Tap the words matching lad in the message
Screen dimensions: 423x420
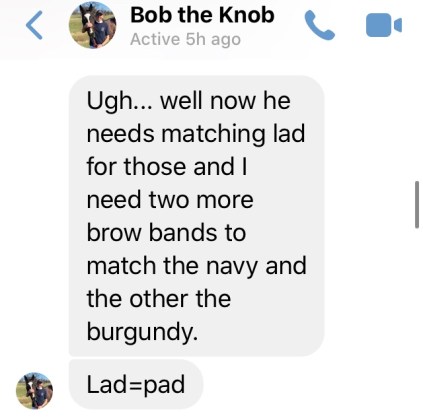(x=233, y=134)
